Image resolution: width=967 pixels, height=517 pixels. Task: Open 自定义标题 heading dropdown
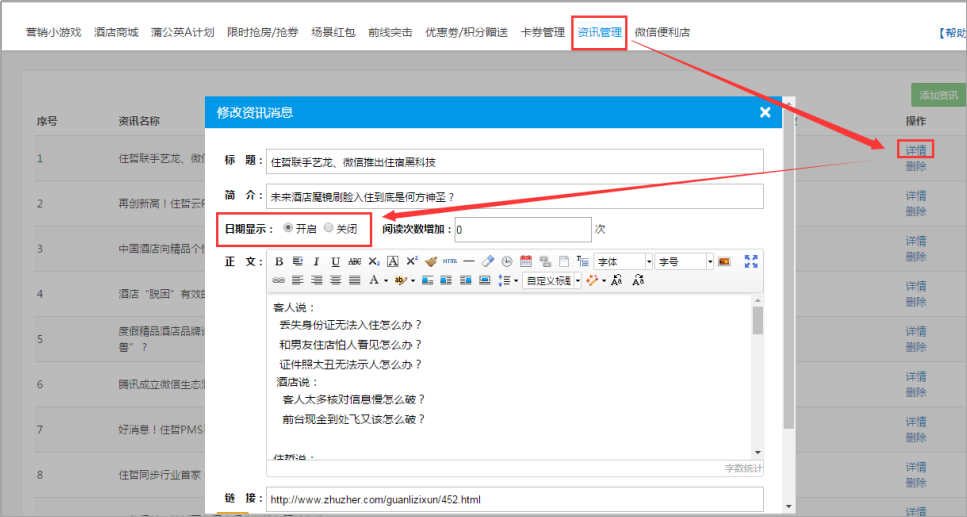(552, 281)
